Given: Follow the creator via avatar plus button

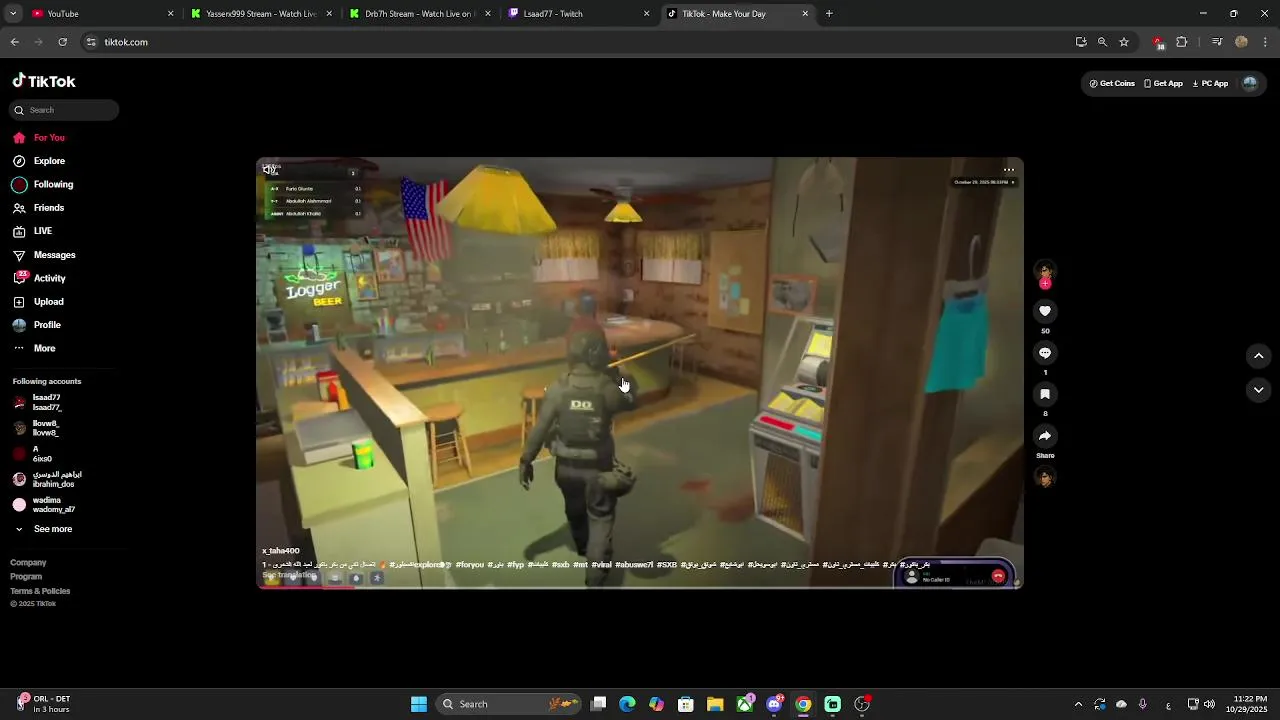Looking at the screenshot, I should coord(1045,284).
